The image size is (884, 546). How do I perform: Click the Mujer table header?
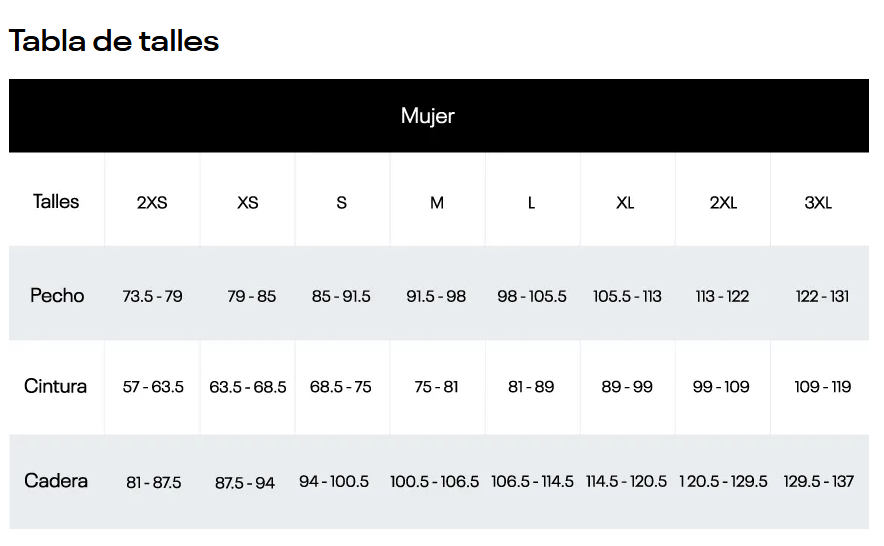428,116
